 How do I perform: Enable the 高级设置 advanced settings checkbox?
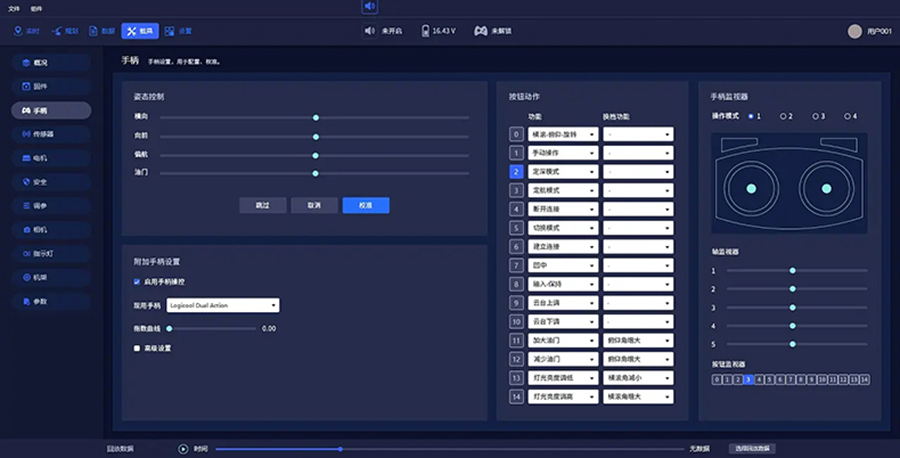[x=137, y=348]
